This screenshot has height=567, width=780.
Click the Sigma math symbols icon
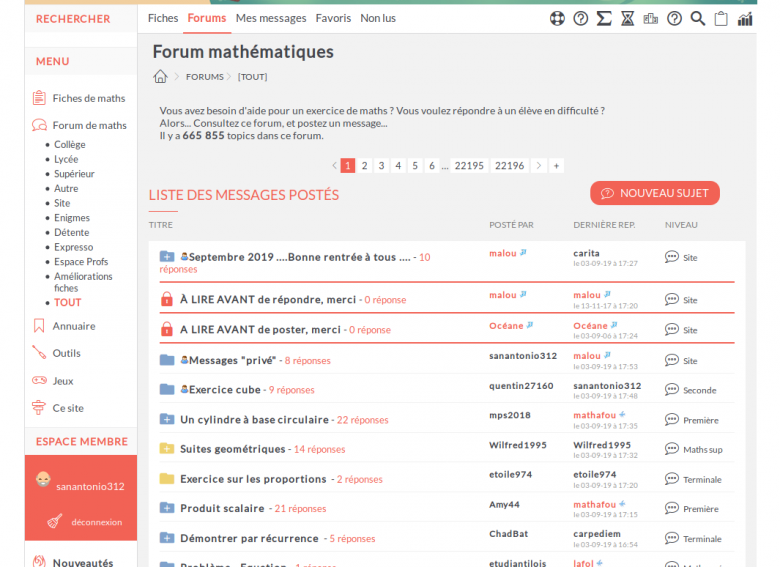point(604,18)
